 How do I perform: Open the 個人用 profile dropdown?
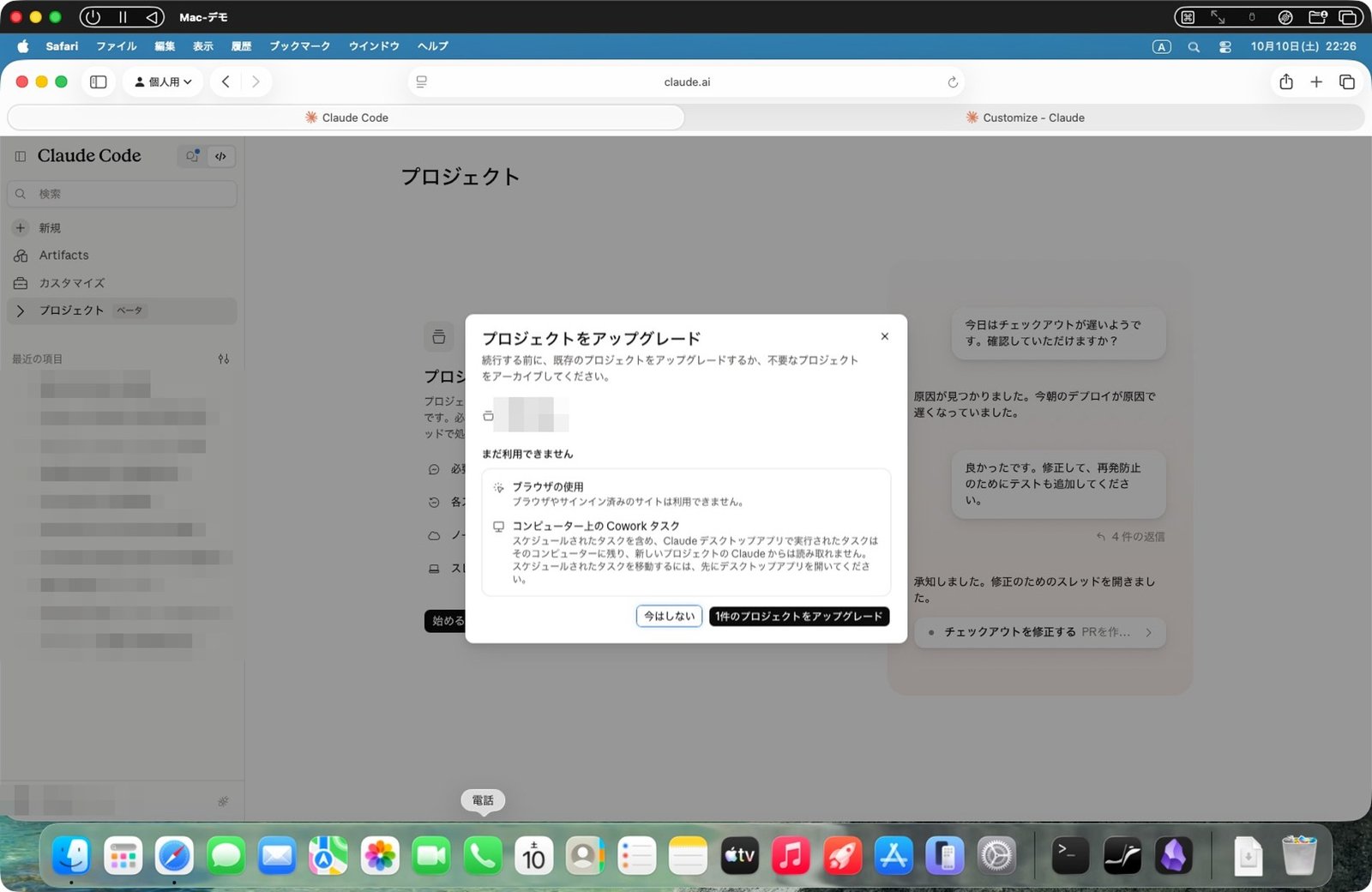click(163, 81)
